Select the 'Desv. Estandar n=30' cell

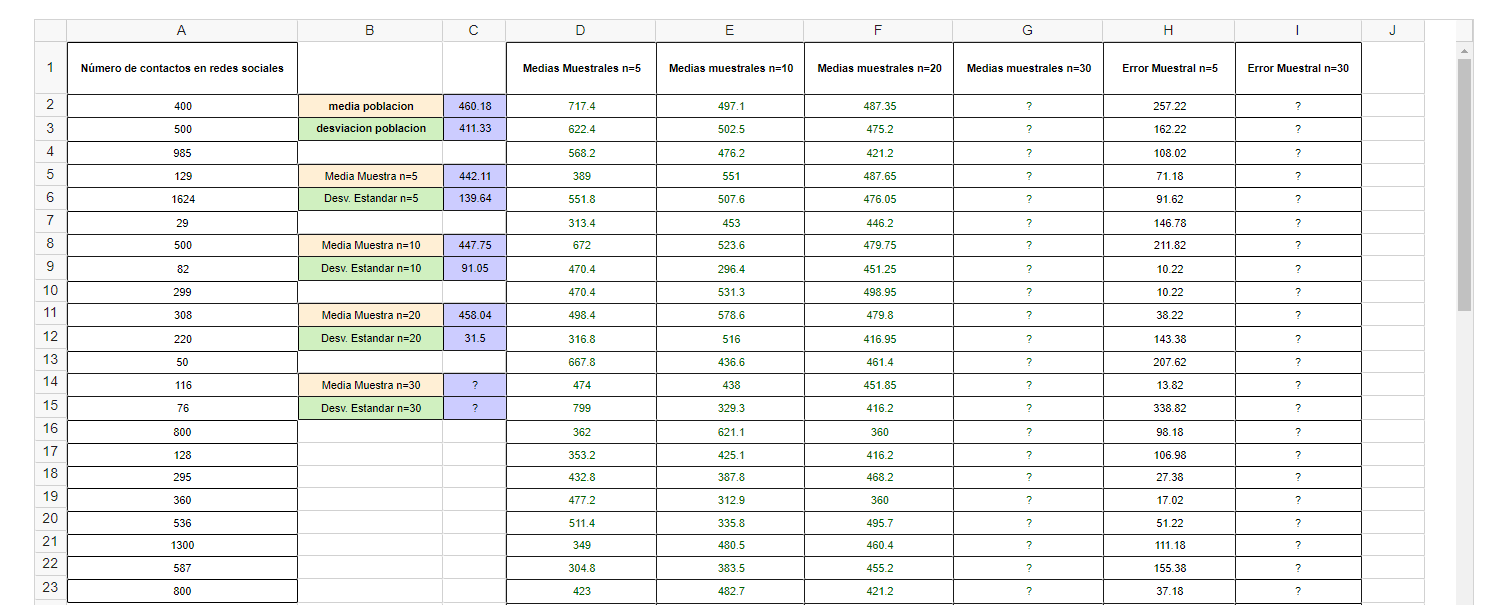click(x=370, y=408)
